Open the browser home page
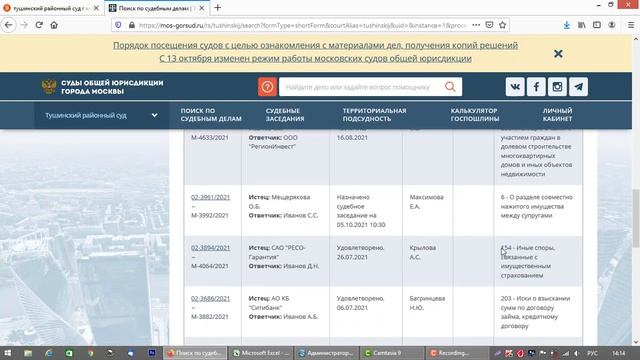The height and width of the screenshot is (360, 640). point(54,25)
